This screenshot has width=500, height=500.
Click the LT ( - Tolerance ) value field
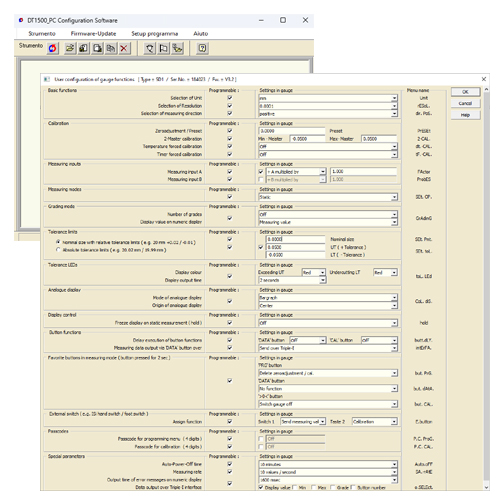point(296,255)
